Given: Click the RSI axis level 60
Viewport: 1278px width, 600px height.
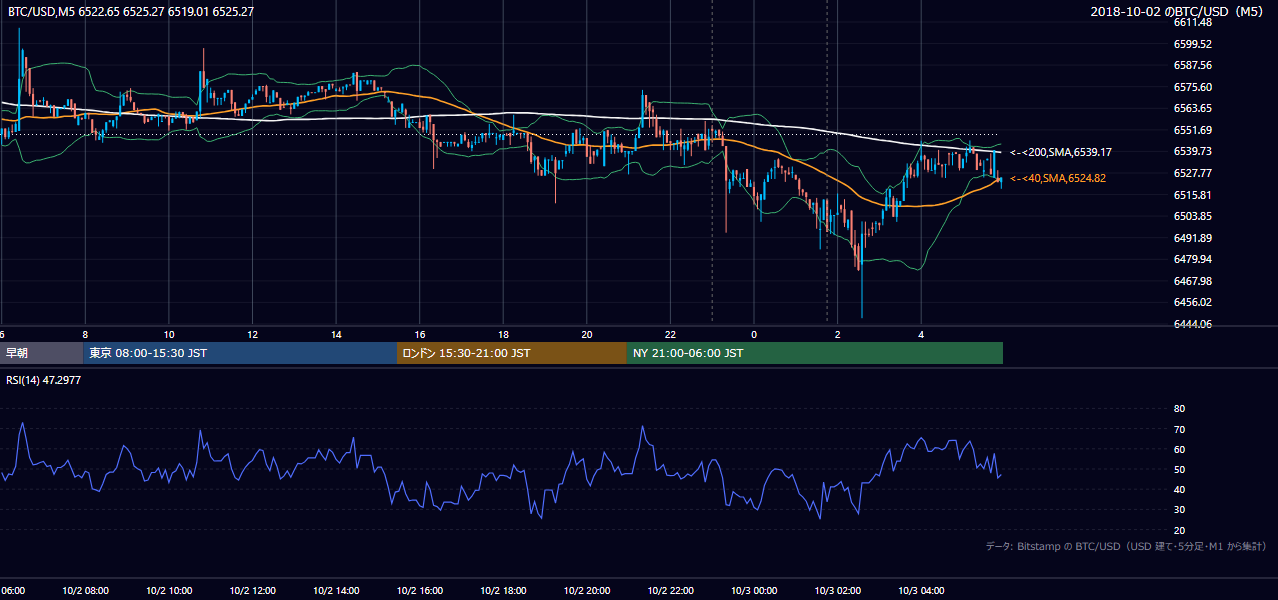Looking at the screenshot, I should (x=1179, y=449).
